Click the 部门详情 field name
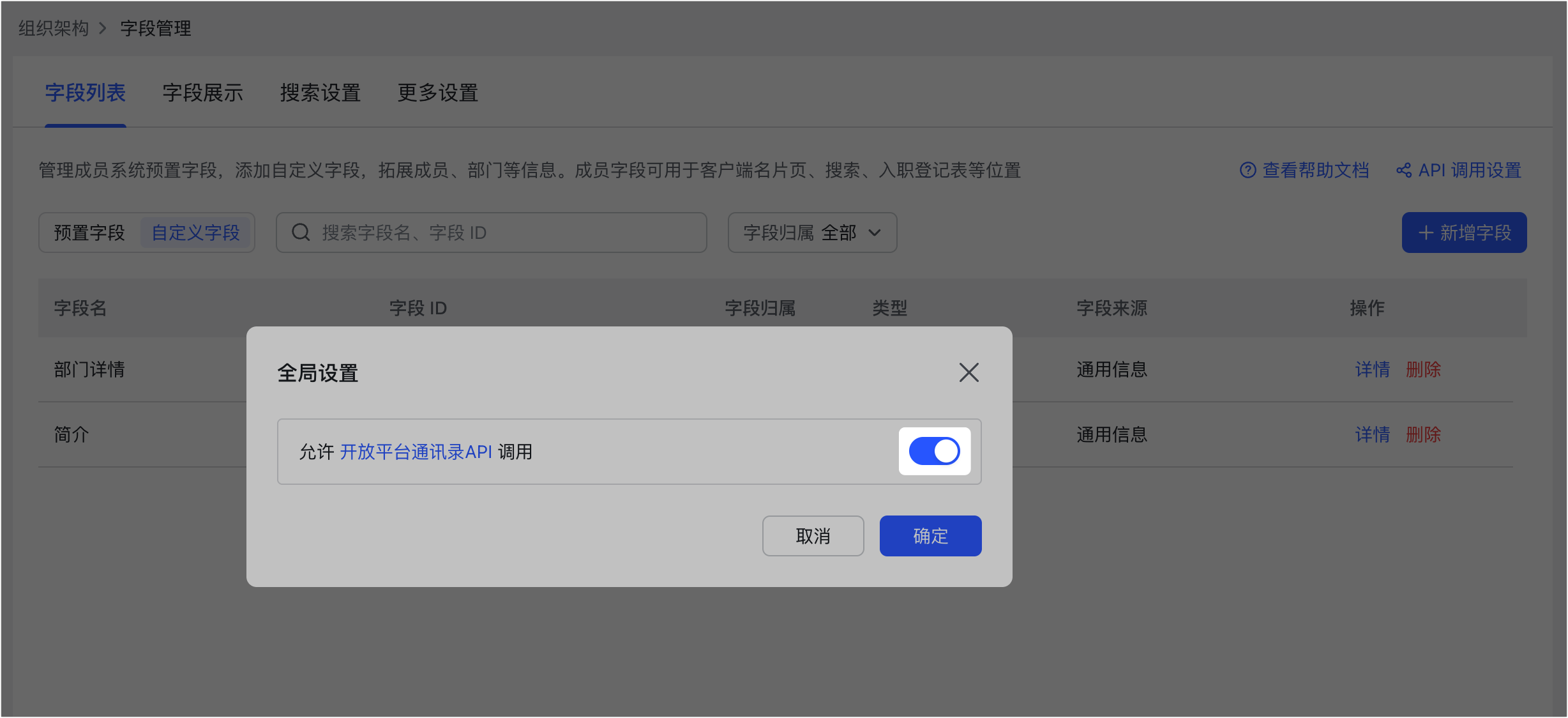Viewport: 1568px width, 718px height. pos(89,369)
